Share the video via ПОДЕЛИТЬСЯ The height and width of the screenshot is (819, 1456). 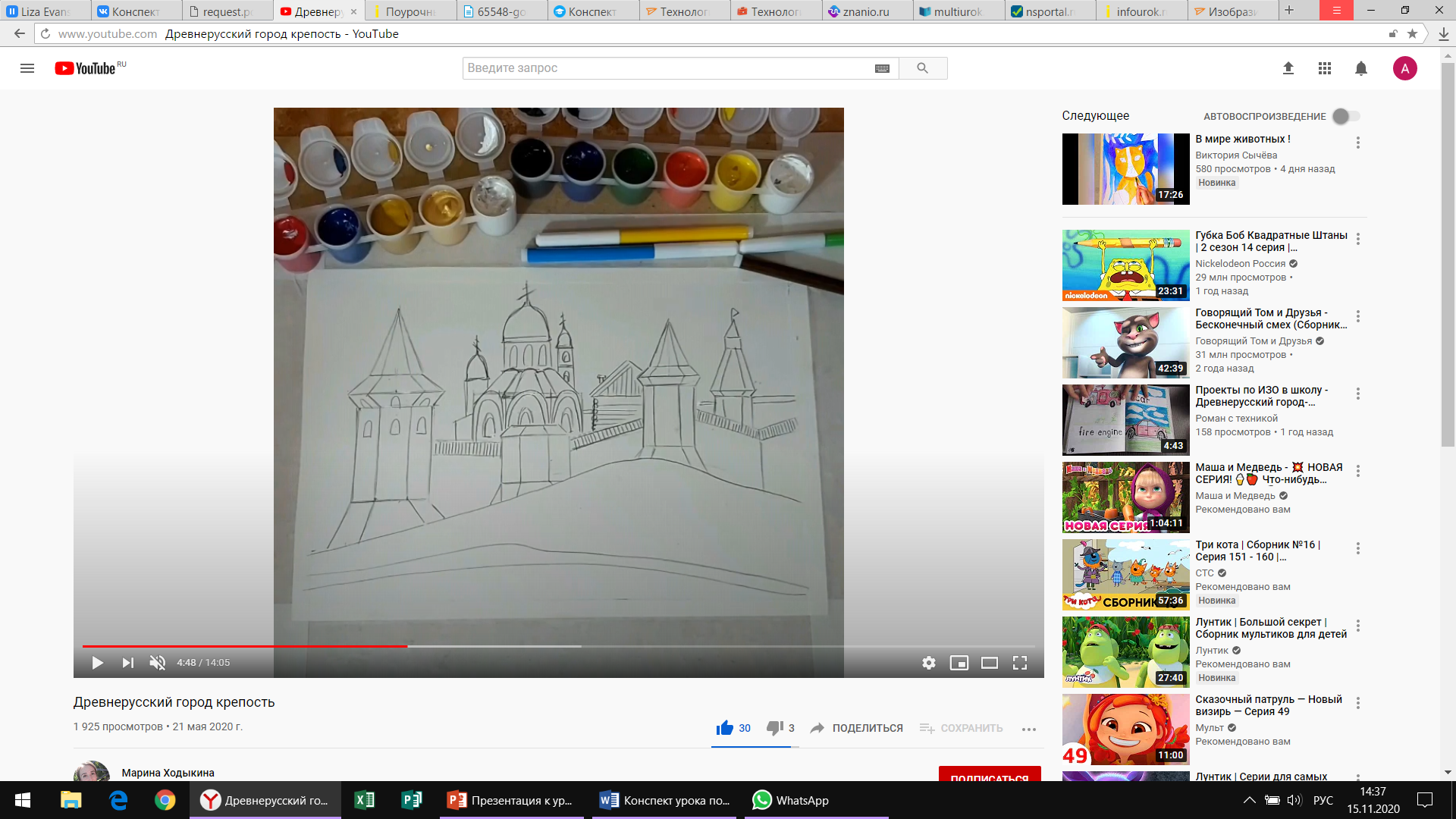tap(857, 728)
